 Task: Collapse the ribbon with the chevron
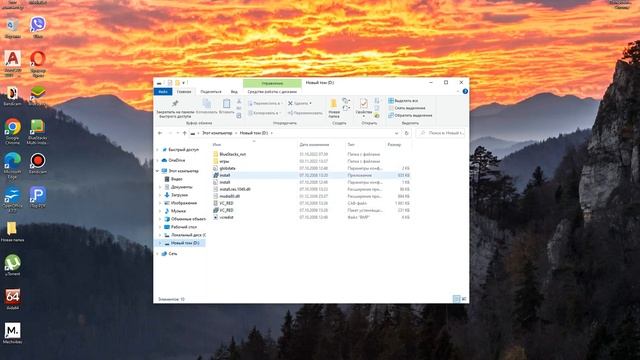click(x=458, y=91)
